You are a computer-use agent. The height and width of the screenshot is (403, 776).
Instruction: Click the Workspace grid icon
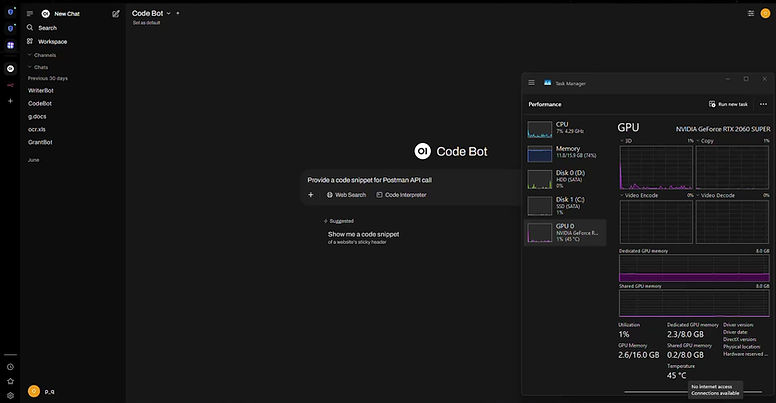[x=30, y=41]
